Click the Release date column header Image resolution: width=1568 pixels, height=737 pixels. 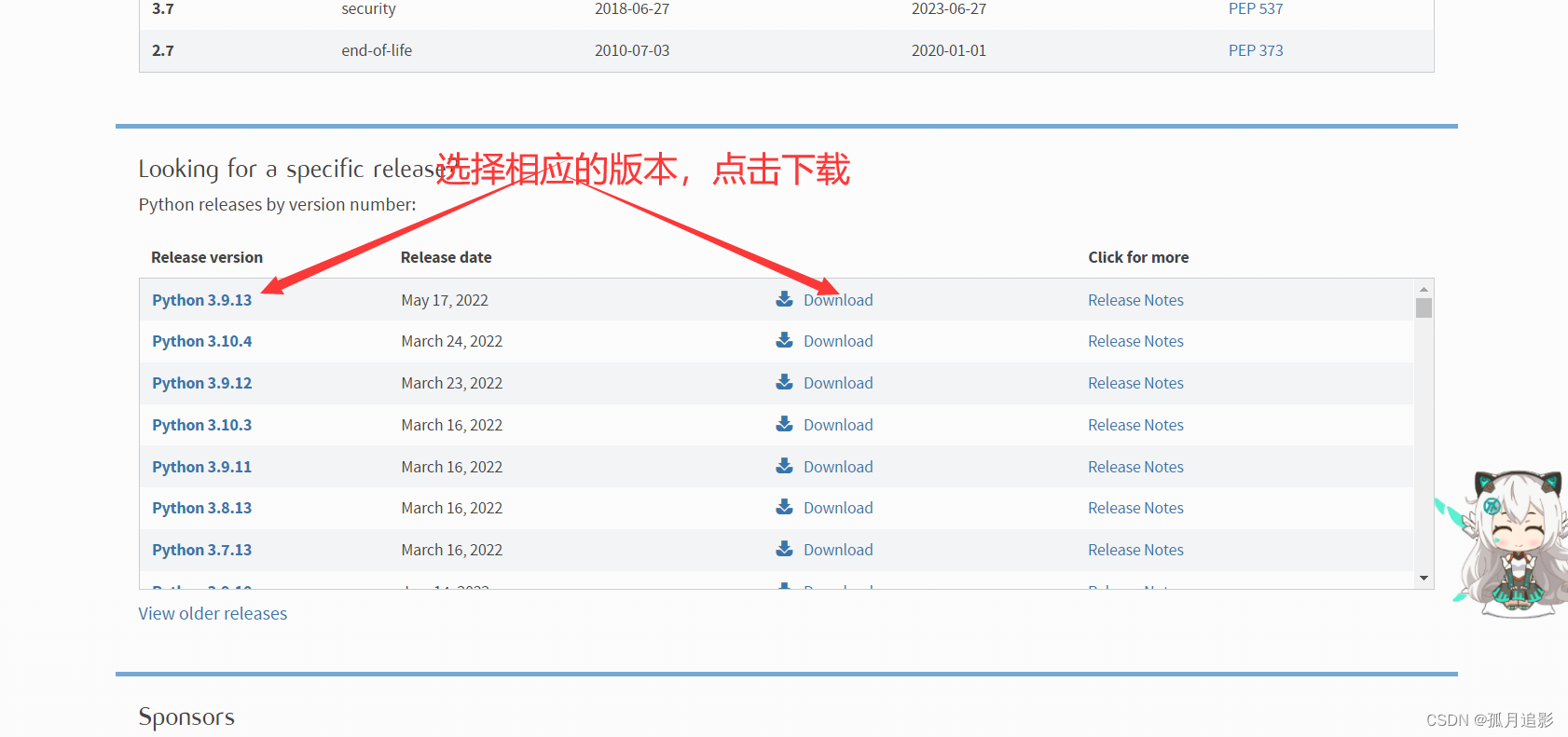pyautogui.click(x=447, y=257)
